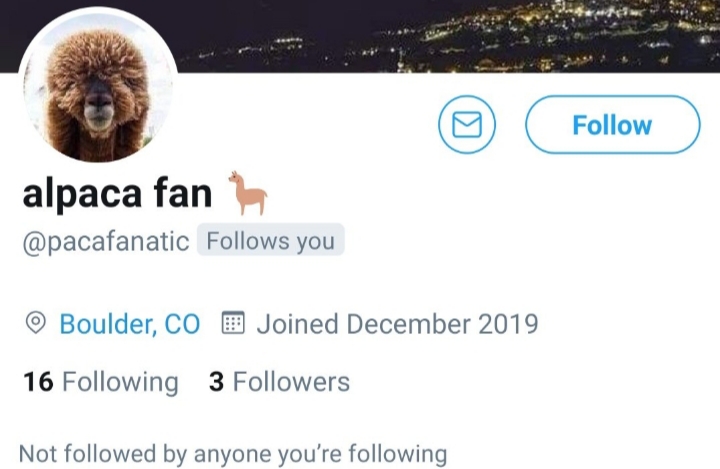
Task: Click the llama emoji beside the name
Action: tap(248, 193)
